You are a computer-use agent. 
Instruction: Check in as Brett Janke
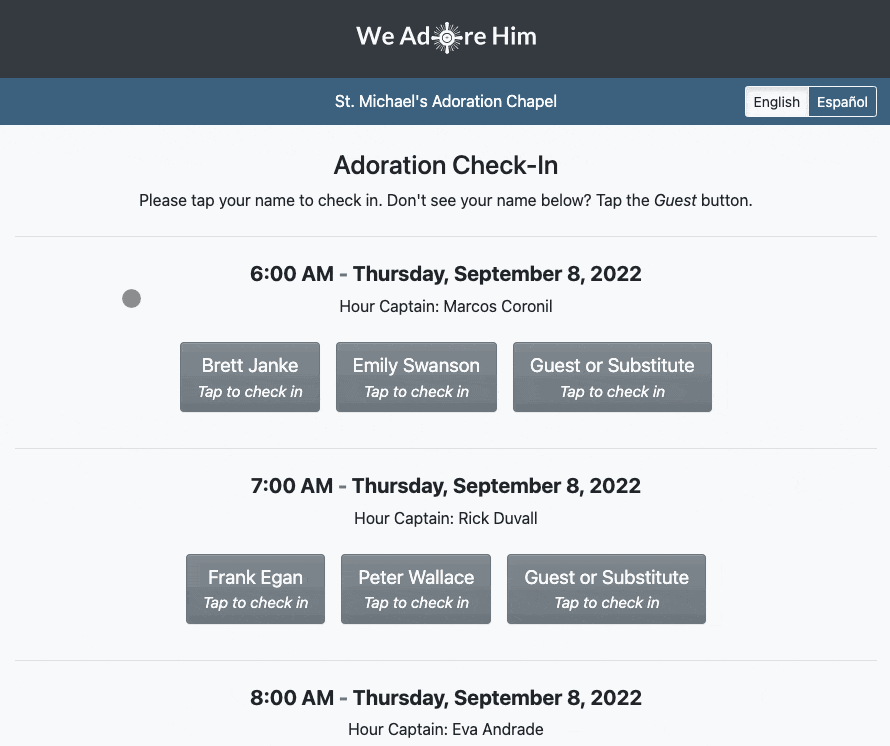tap(250, 377)
